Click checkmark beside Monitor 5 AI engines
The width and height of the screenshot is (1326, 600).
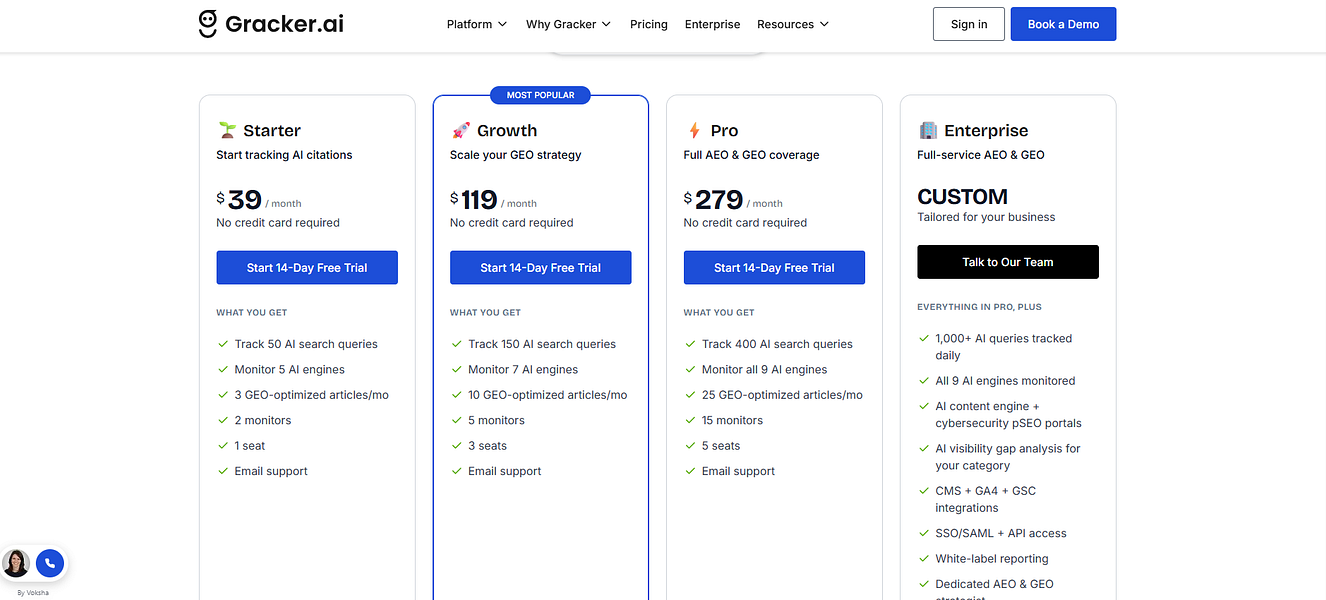[x=223, y=369]
